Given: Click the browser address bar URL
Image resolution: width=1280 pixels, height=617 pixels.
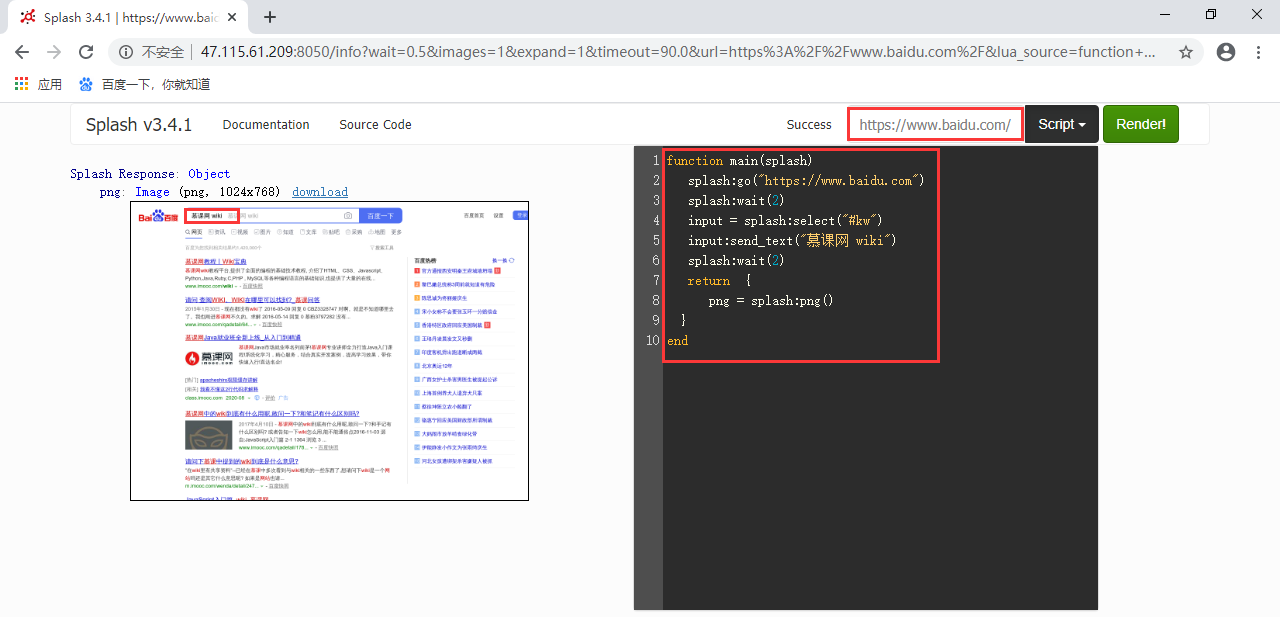Looking at the screenshot, I should (x=678, y=52).
